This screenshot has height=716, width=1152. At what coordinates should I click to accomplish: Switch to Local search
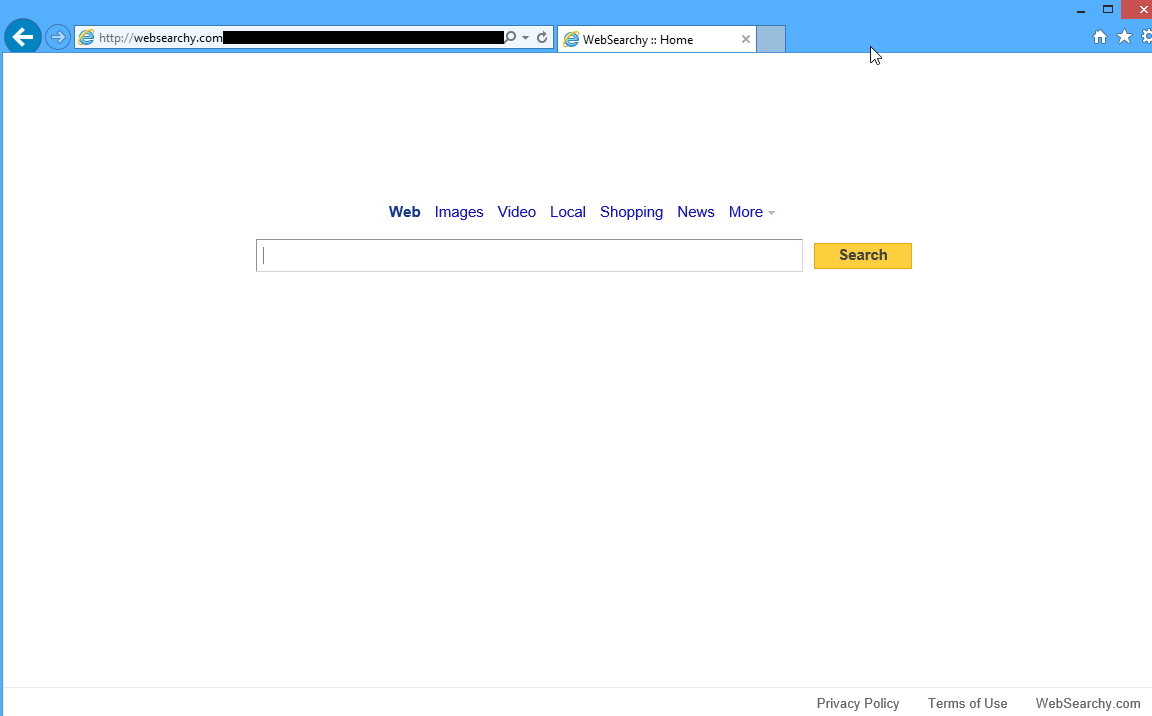[x=568, y=212]
